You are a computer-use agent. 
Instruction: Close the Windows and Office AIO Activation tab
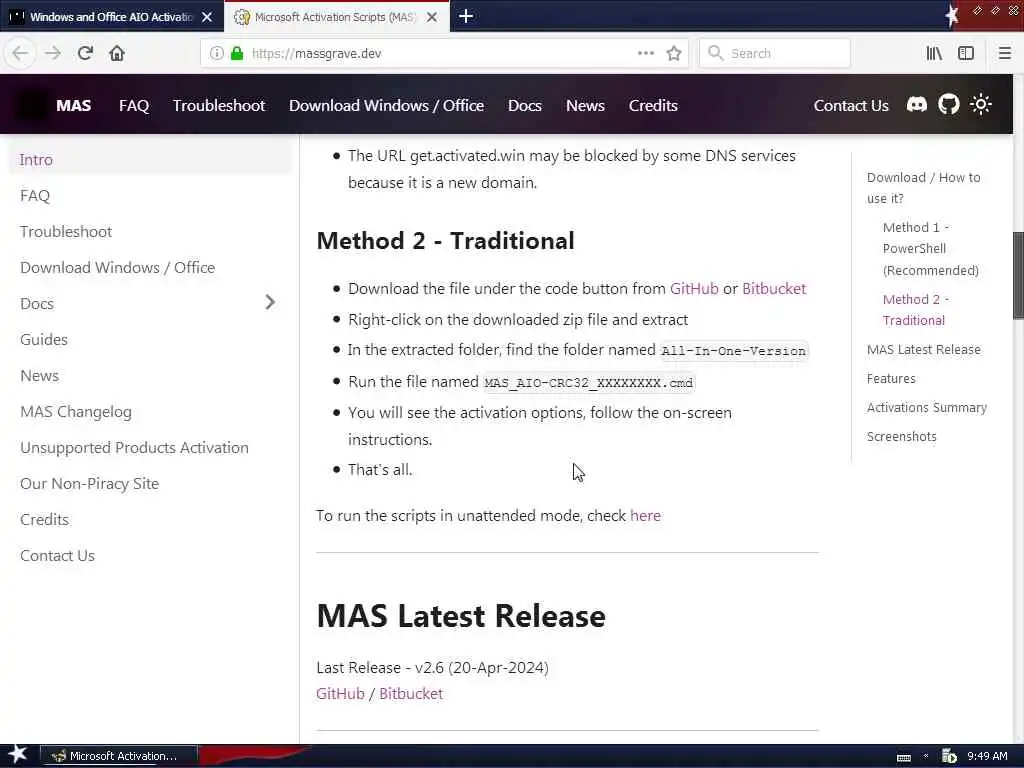click(x=207, y=17)
